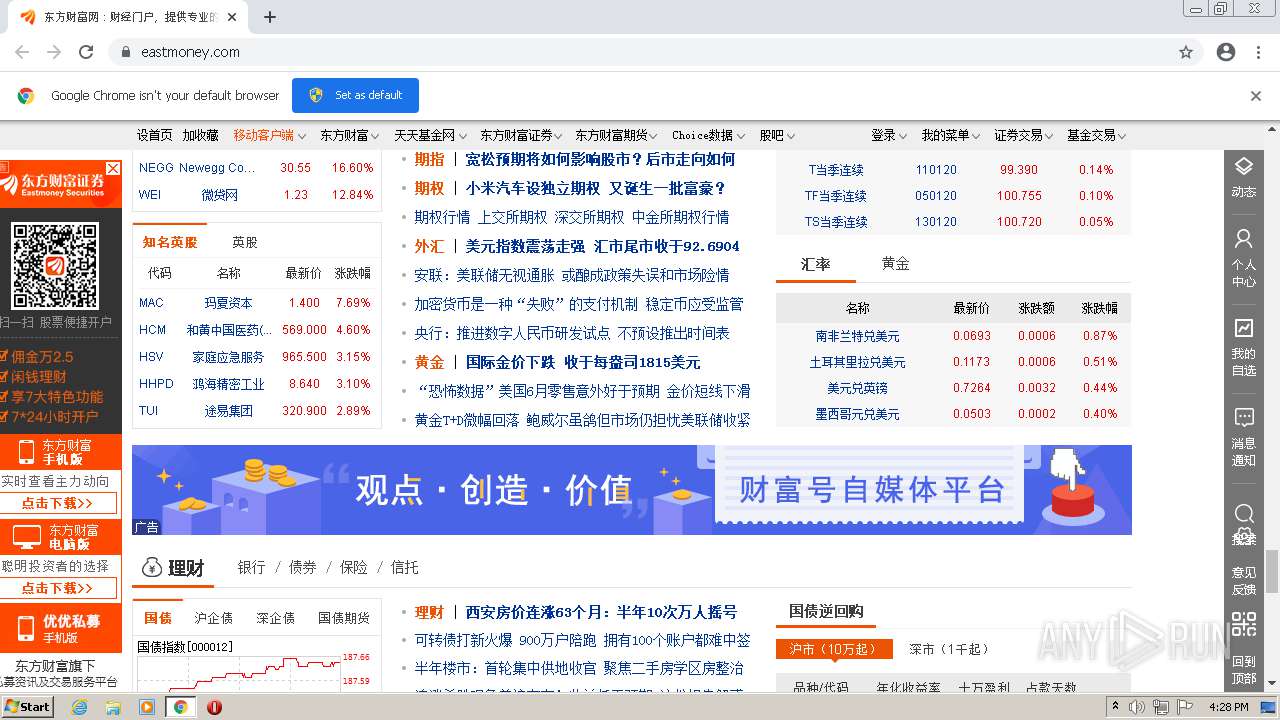Viewport: 1280px width, 720px height.
Task: Switch to 沪企债 tab
Action: click(x=213, y=618)
